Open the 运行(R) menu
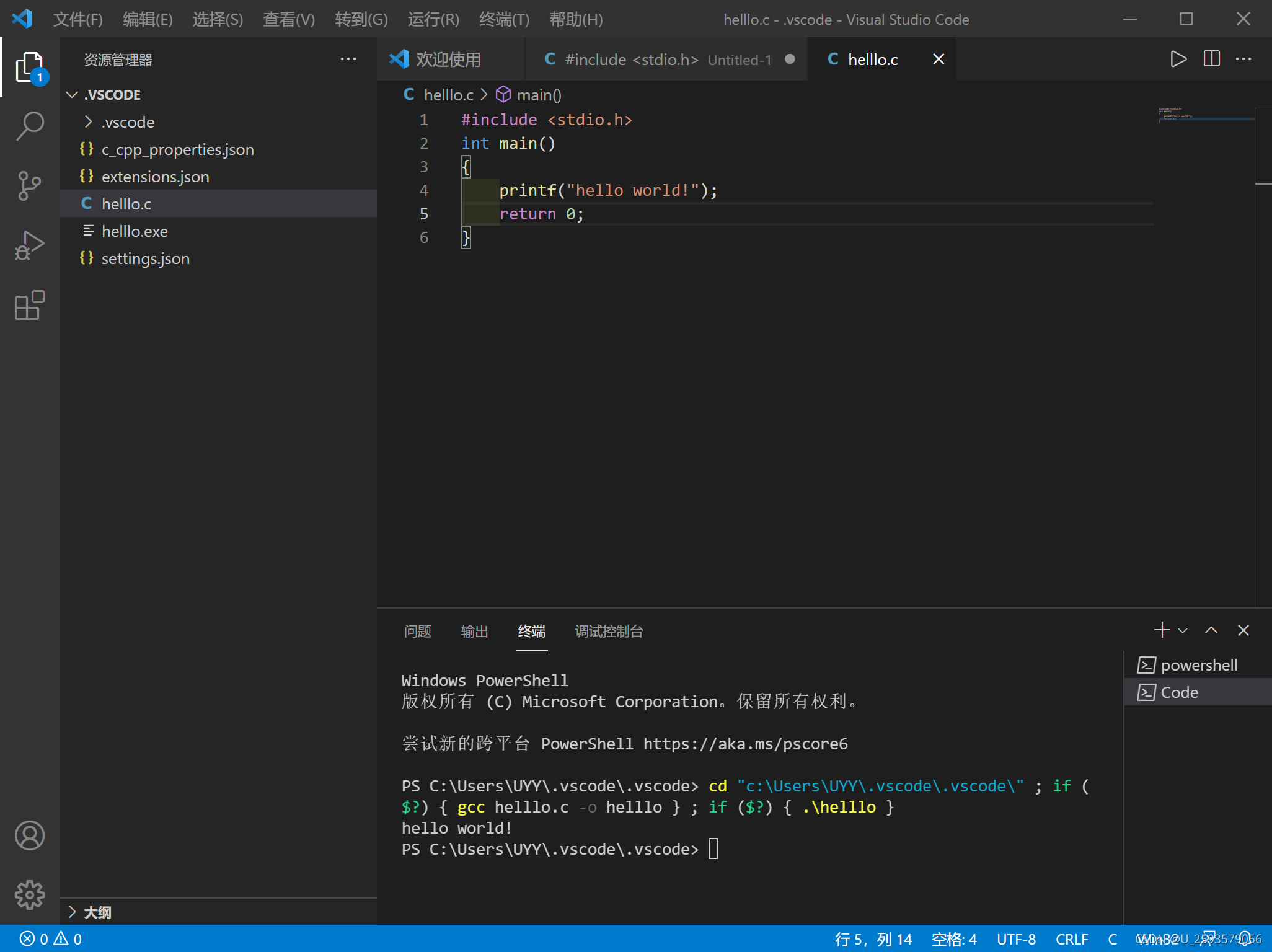This screenshot has height=952, width=1272. (x=433, y=19)
